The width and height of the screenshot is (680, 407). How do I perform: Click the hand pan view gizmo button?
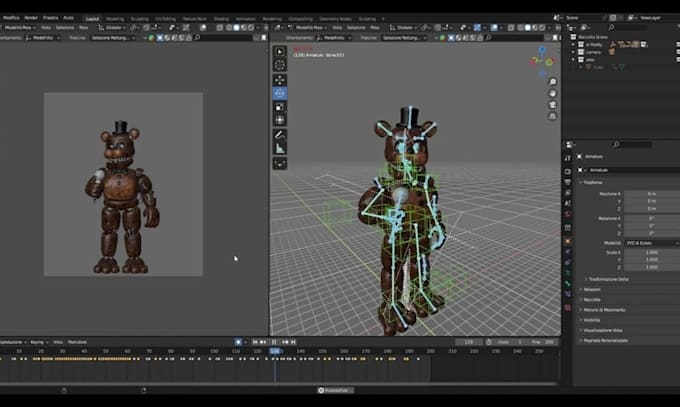[552, 93]
